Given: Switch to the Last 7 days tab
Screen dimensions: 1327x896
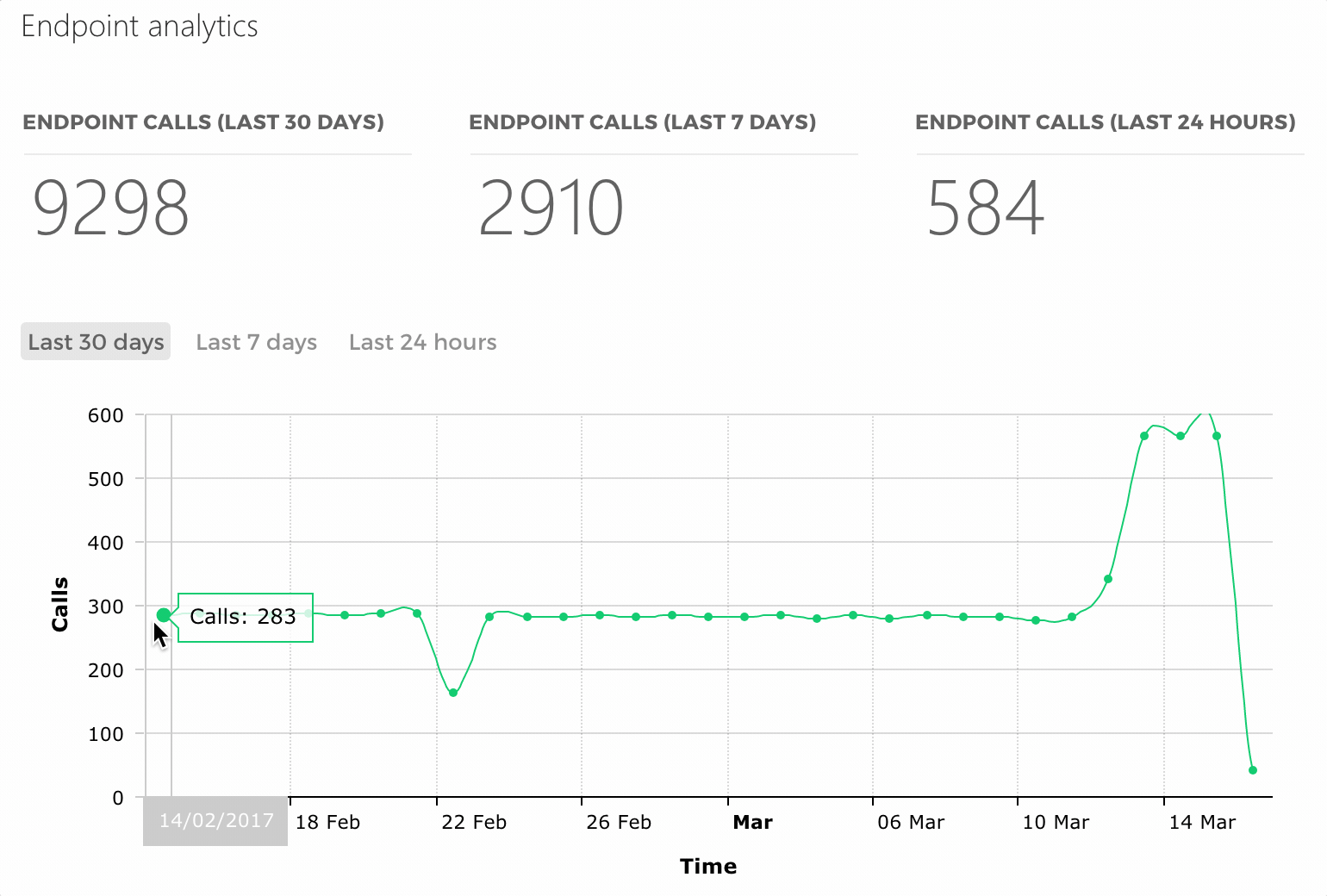Looking at the screenshot, I should point(256,342).
